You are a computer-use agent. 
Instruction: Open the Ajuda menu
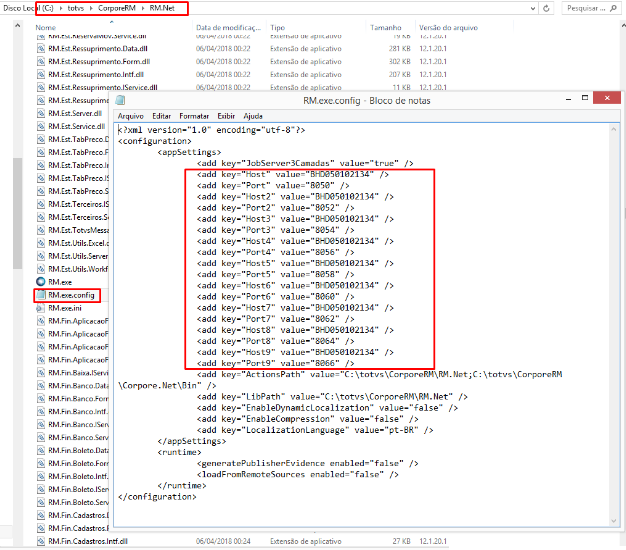point(253,116)
